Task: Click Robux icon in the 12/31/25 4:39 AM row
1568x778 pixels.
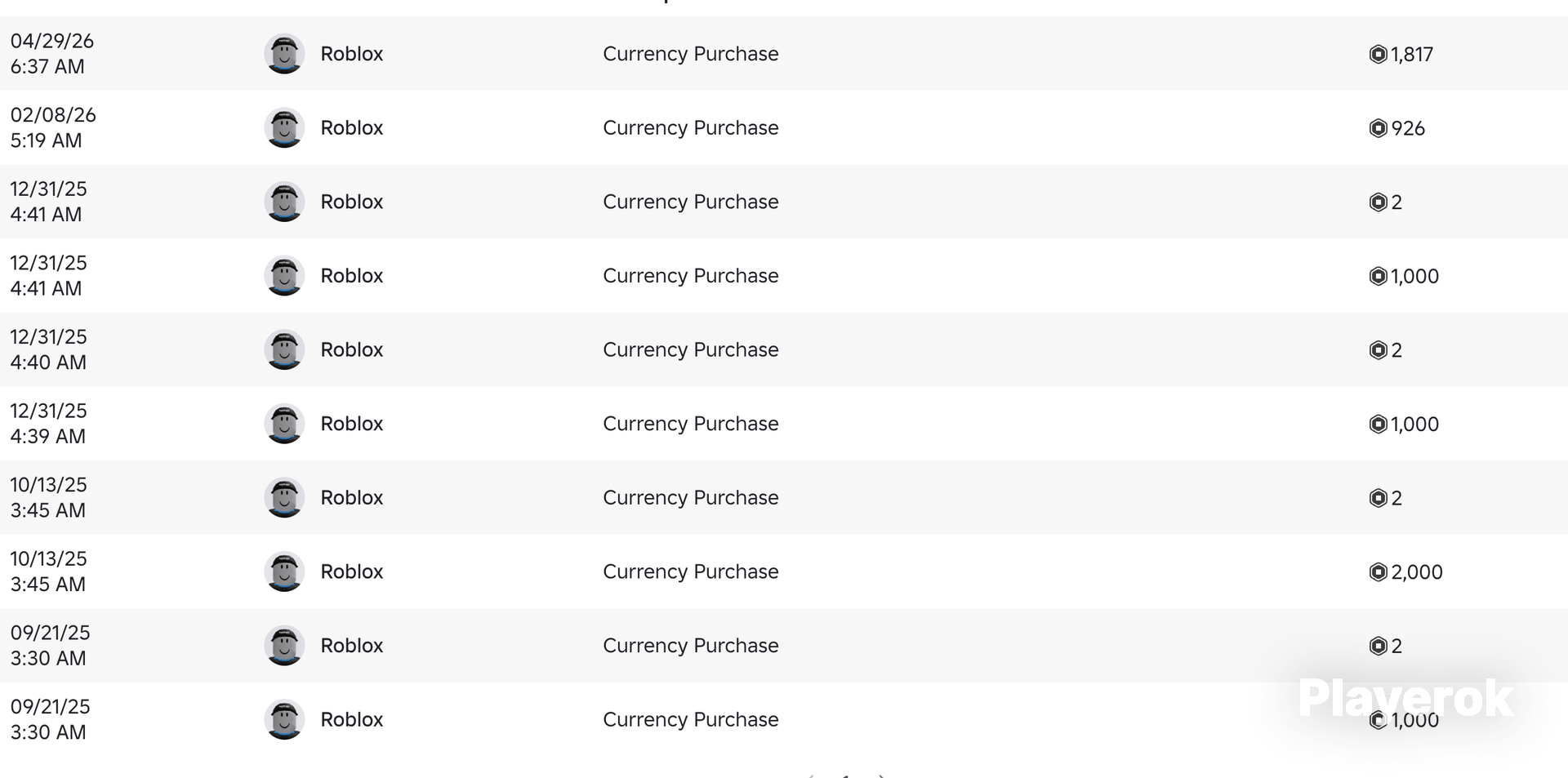Action: point(1378,424)
